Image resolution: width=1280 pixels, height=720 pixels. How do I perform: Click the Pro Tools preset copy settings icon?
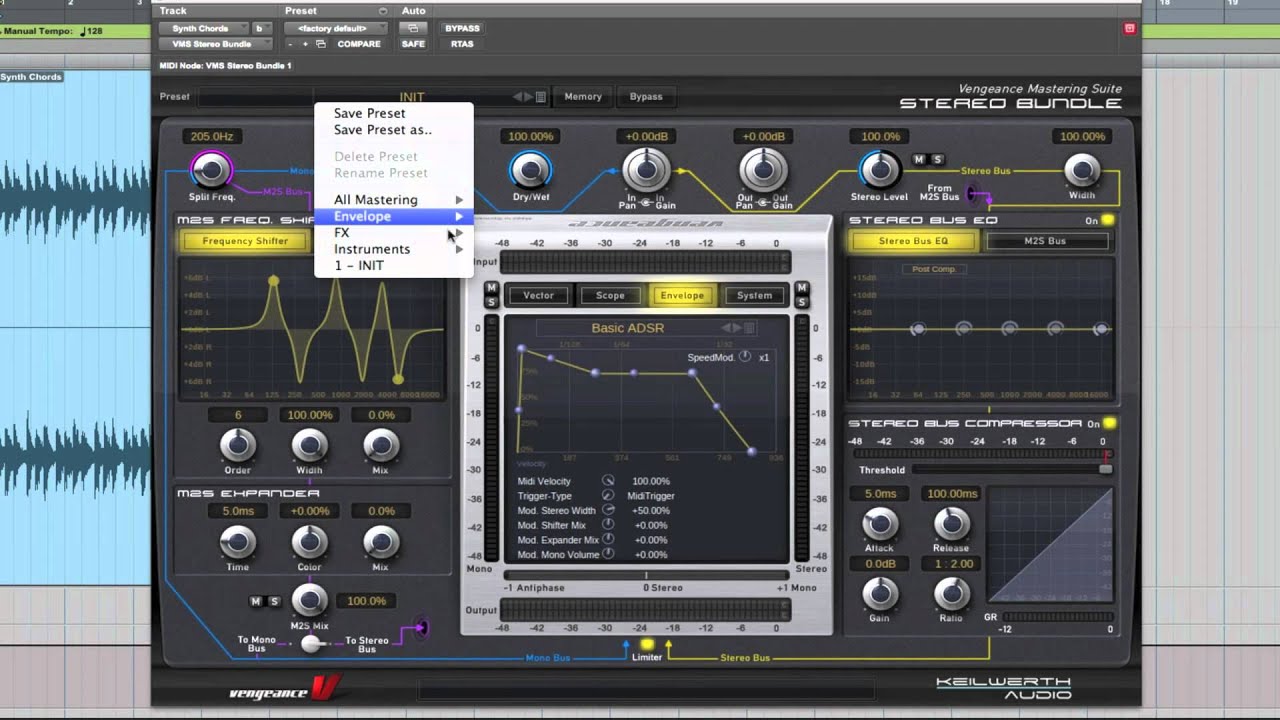(x=322, y=44)
